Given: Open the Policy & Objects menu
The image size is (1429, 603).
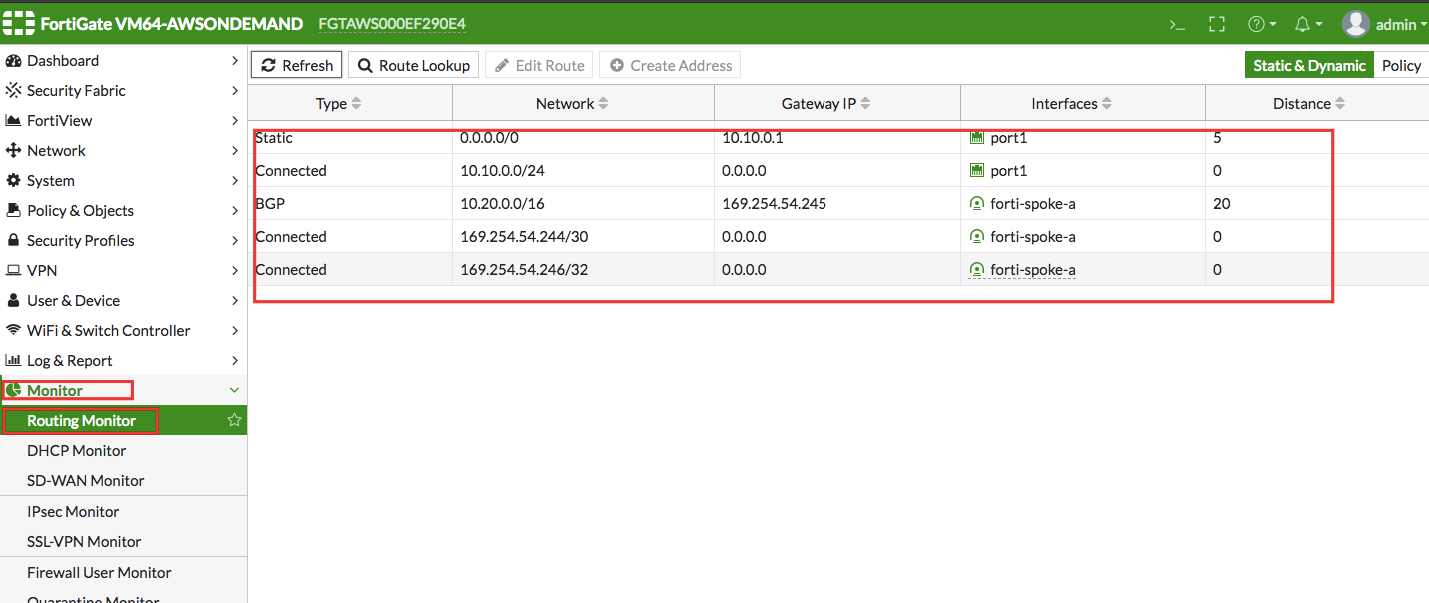Looking at the screenshot, I should [123, 211].
